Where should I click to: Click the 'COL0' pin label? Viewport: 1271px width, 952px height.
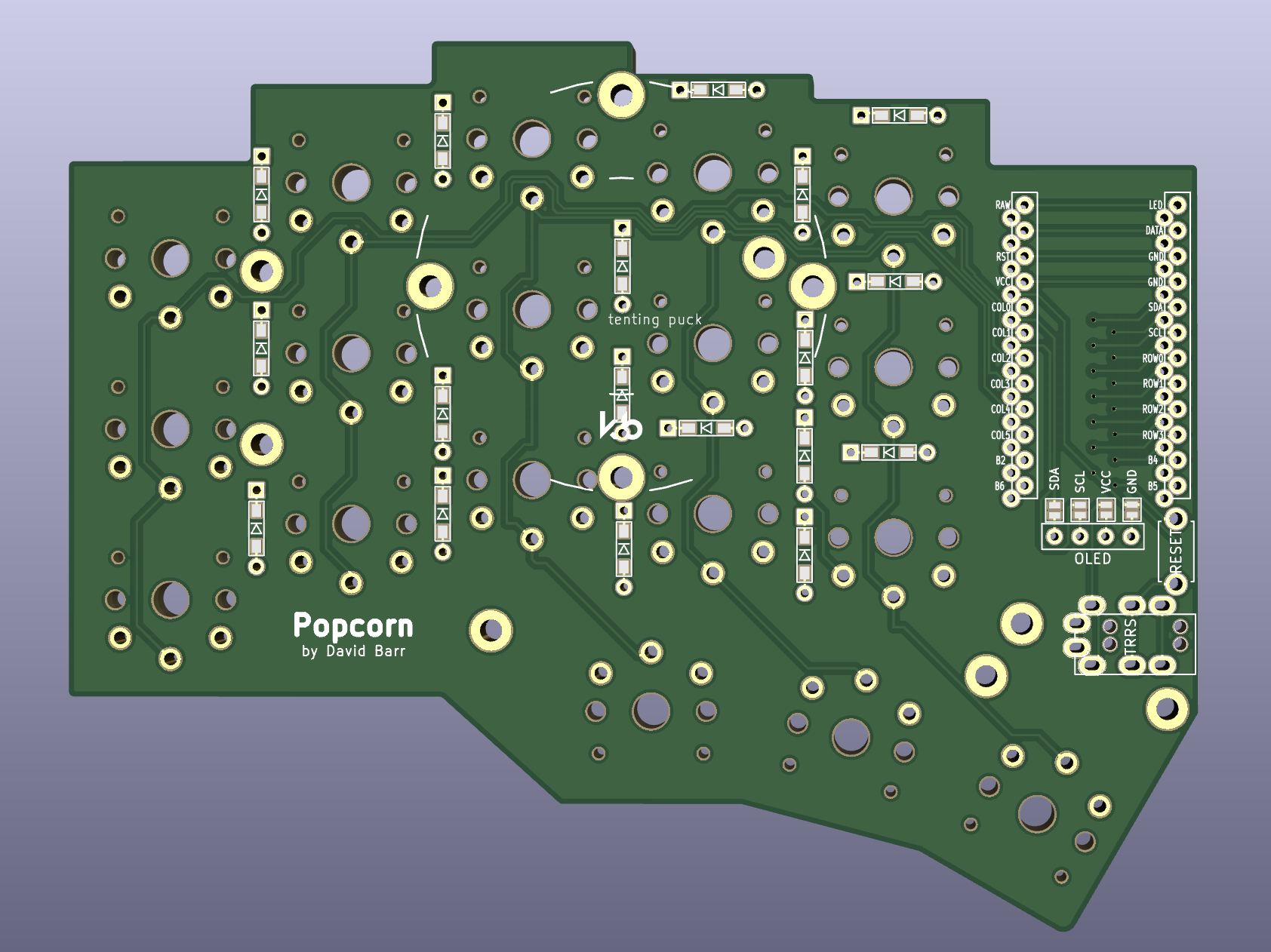pyautogui.click(x=1001, y=307)
